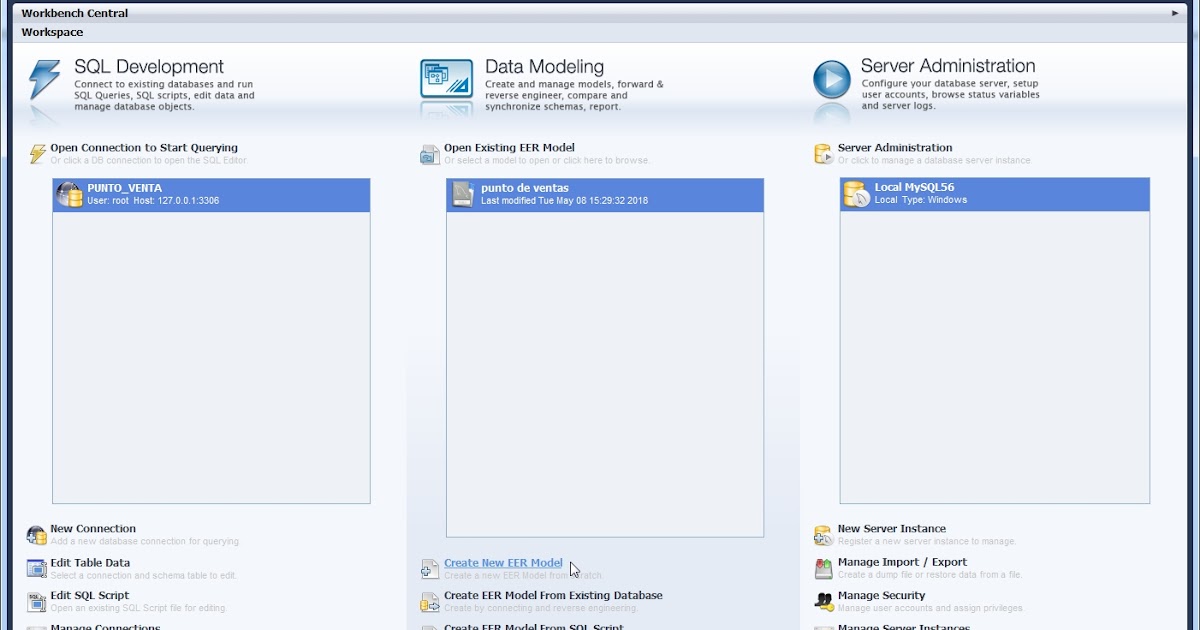Click the Manage Security icon
The width and height of the screenshot is (1200, 630).
822,600
